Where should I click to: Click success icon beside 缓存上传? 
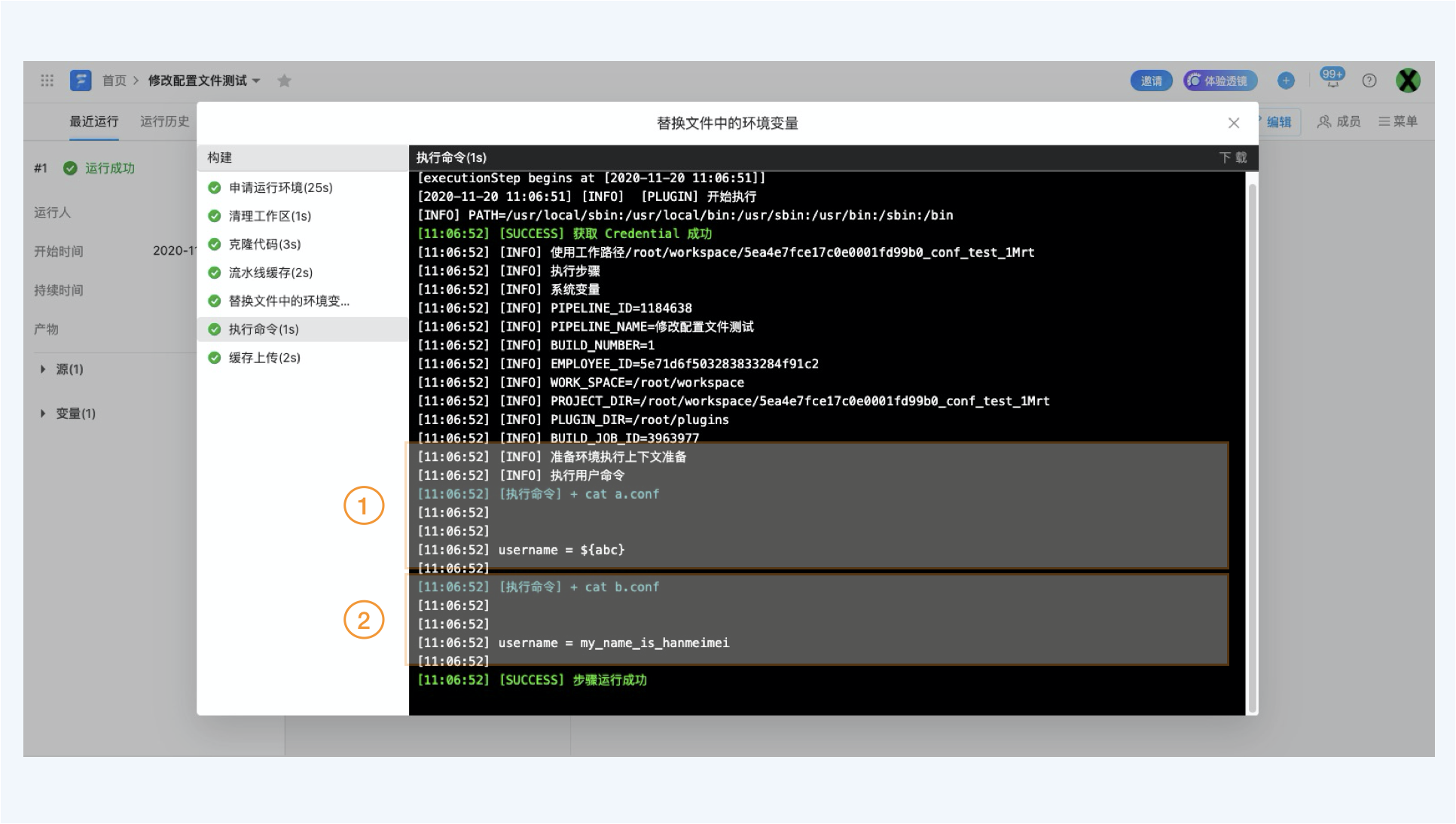tap(215, 358)
